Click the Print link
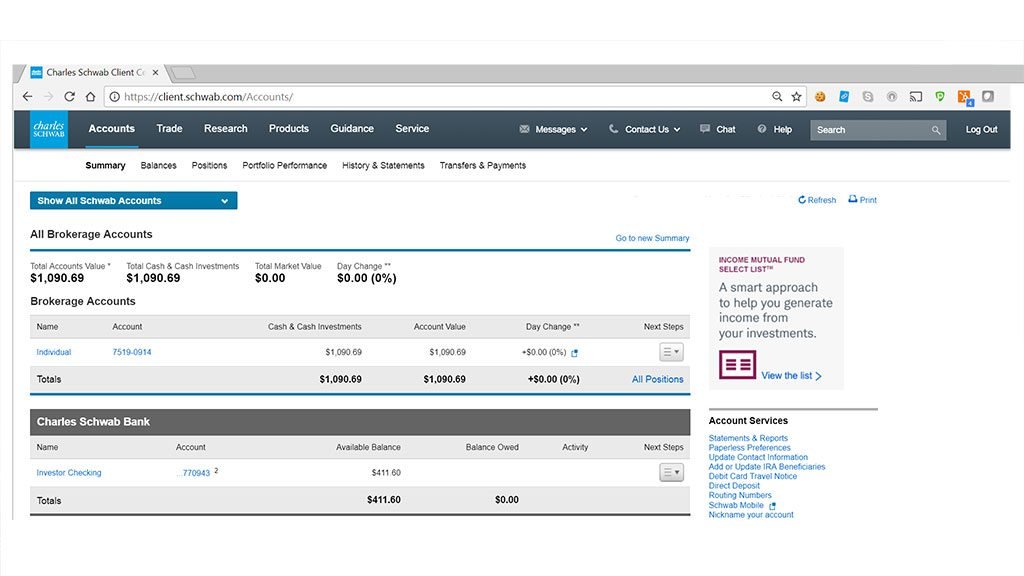This screenshot has width=1024, height=576. 862,199
